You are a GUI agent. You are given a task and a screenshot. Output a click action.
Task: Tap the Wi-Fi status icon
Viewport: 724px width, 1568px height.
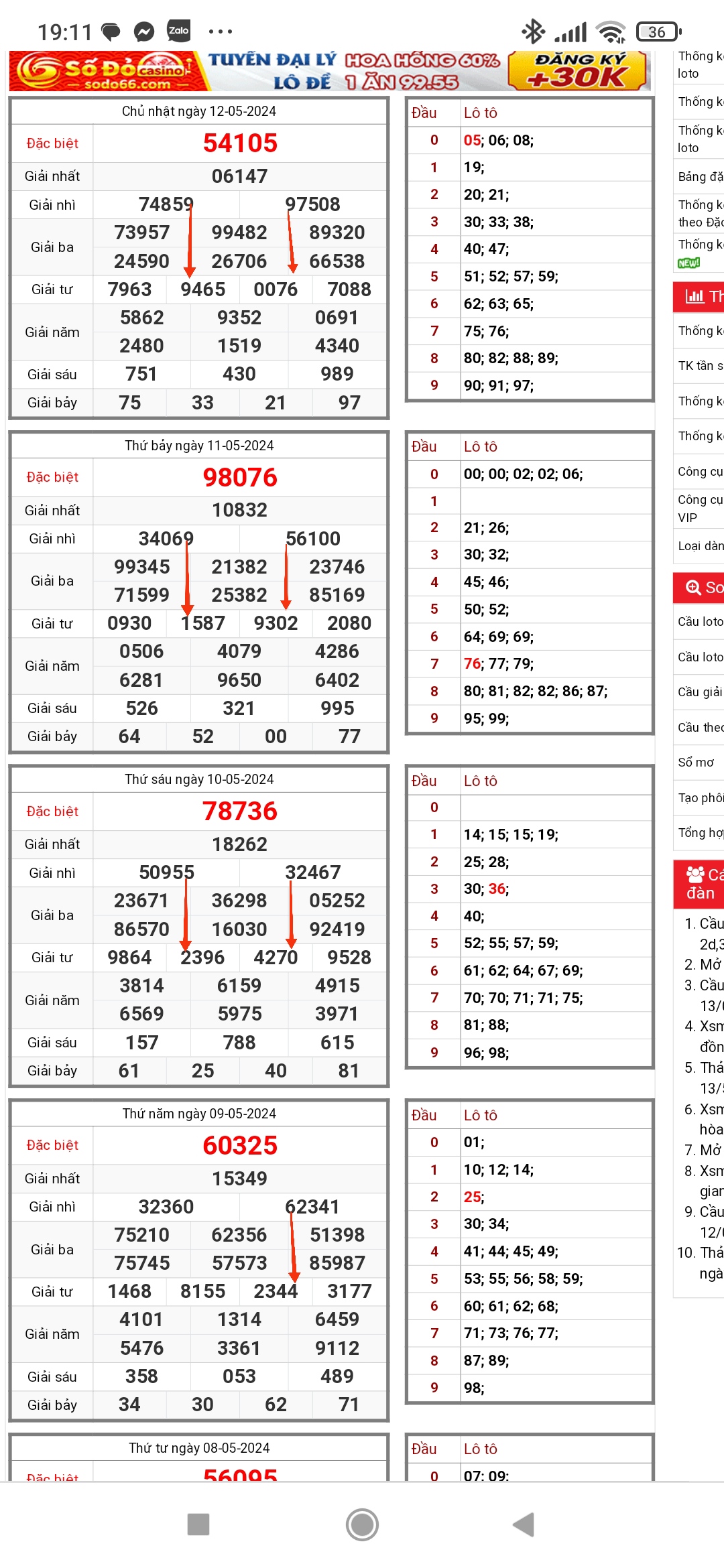(x=611, y=31)
